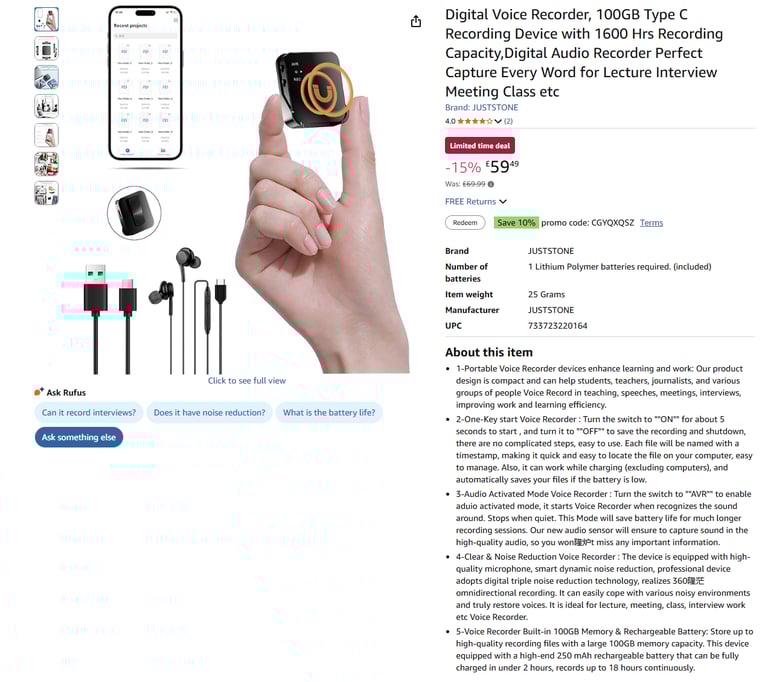768x682 pixels.
Task: Click the Redeem promo button
Action: 465,222
